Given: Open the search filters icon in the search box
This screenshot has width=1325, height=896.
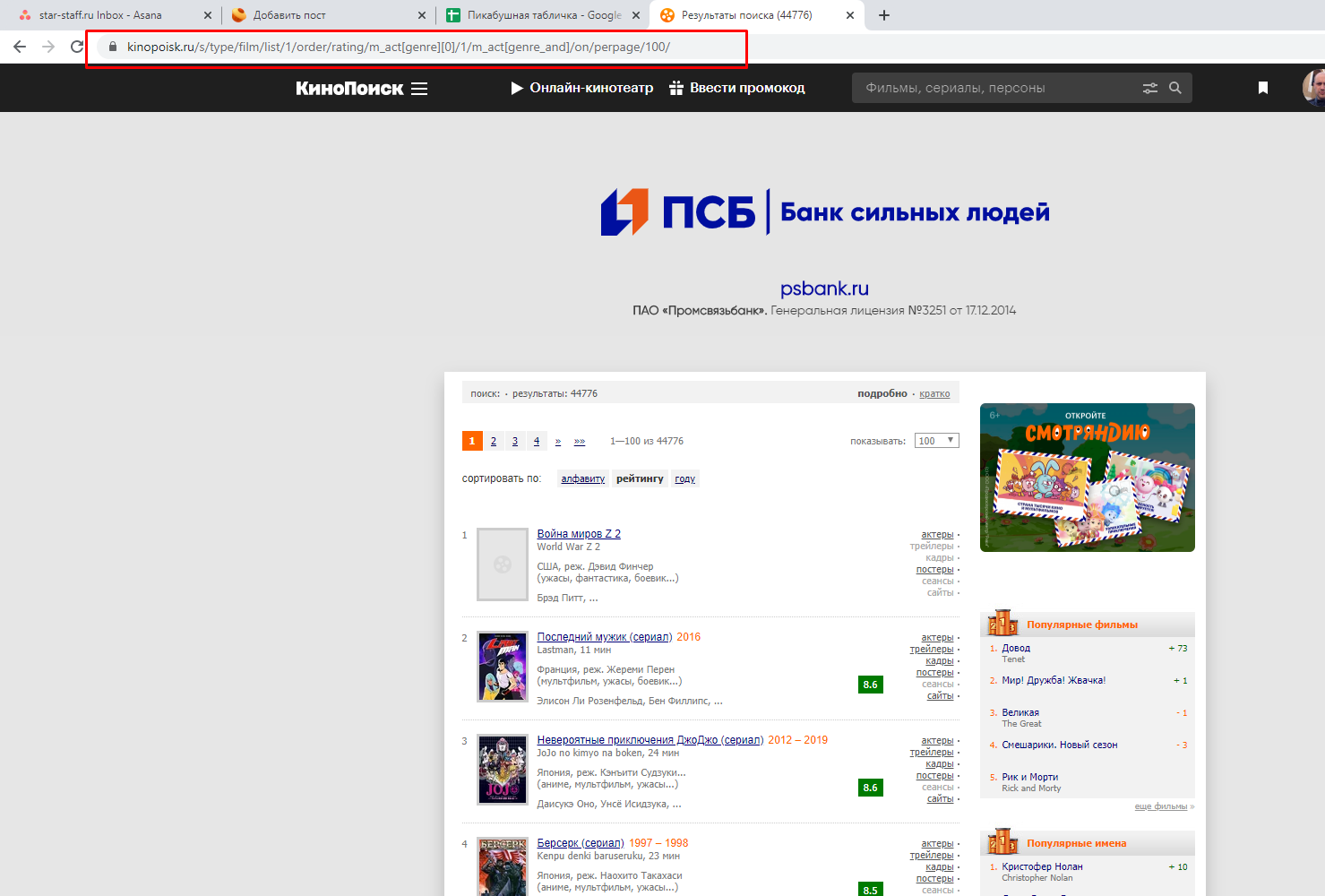Looking at the screenshot, I should [1150, 88].
